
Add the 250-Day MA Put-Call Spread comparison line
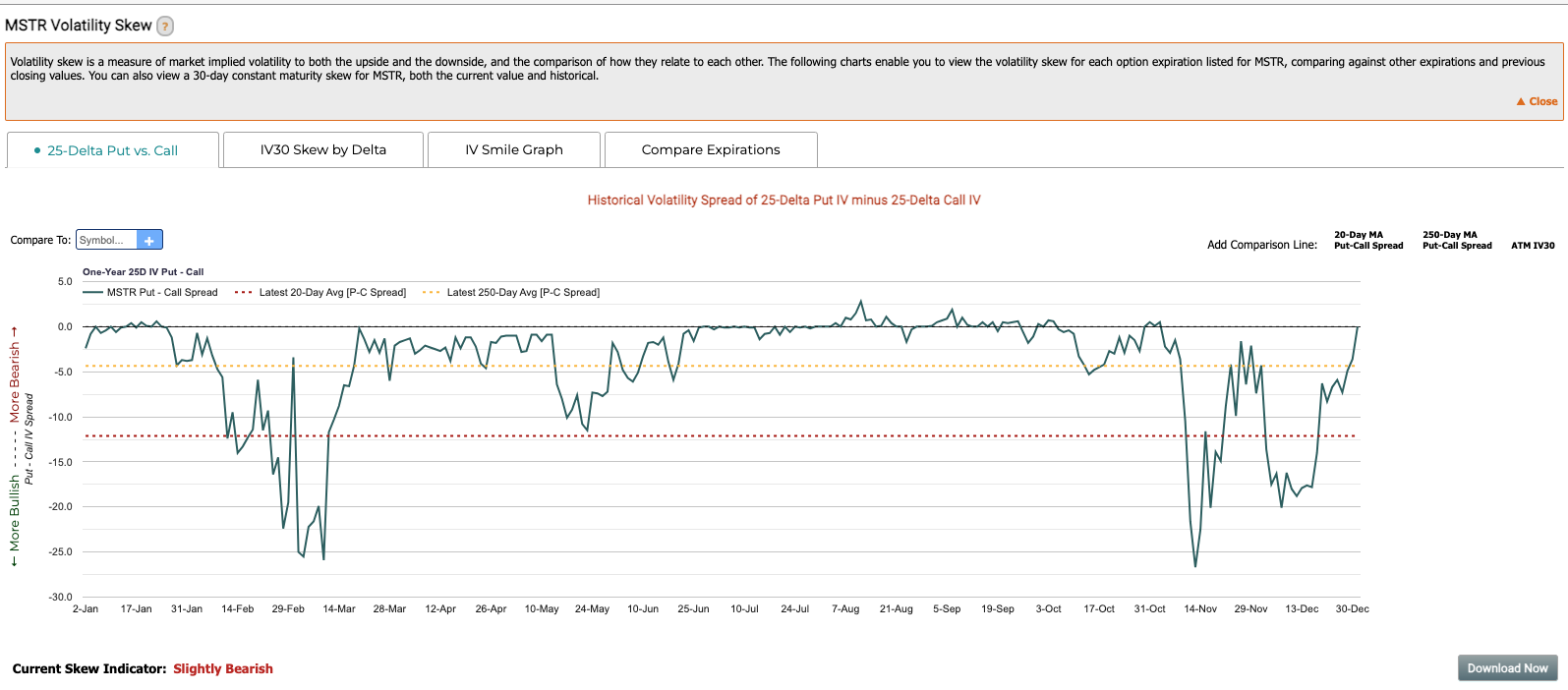[x=1457, y=240]
